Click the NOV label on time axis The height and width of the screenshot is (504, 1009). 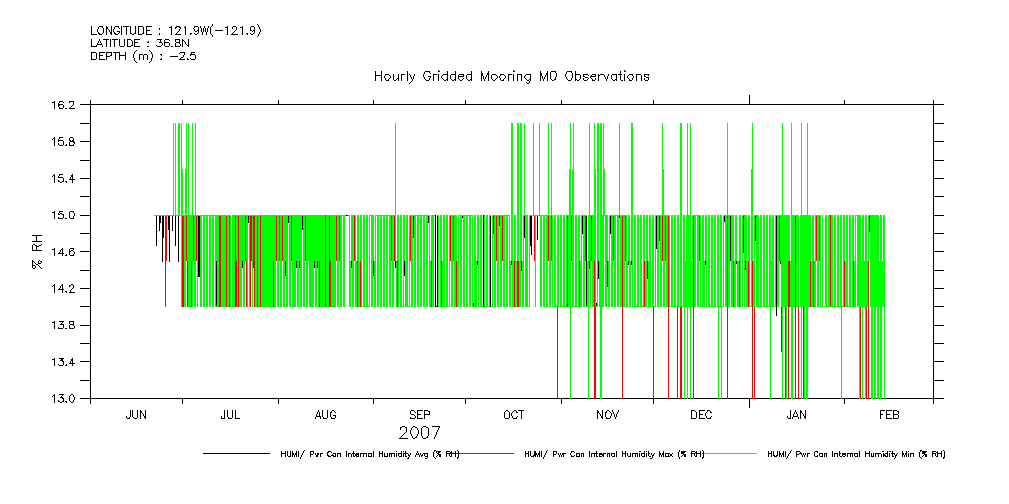[608, 414]
